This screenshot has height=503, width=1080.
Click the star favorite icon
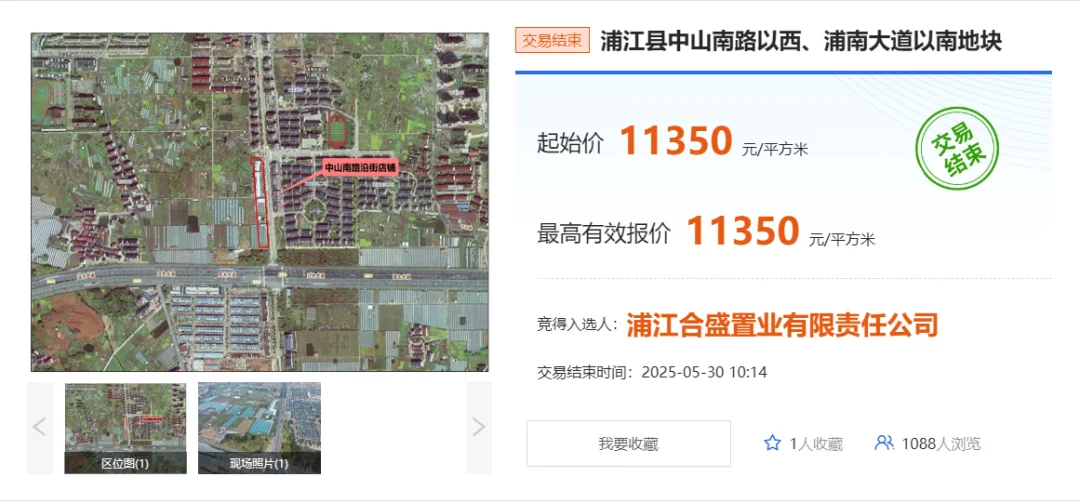772,443
